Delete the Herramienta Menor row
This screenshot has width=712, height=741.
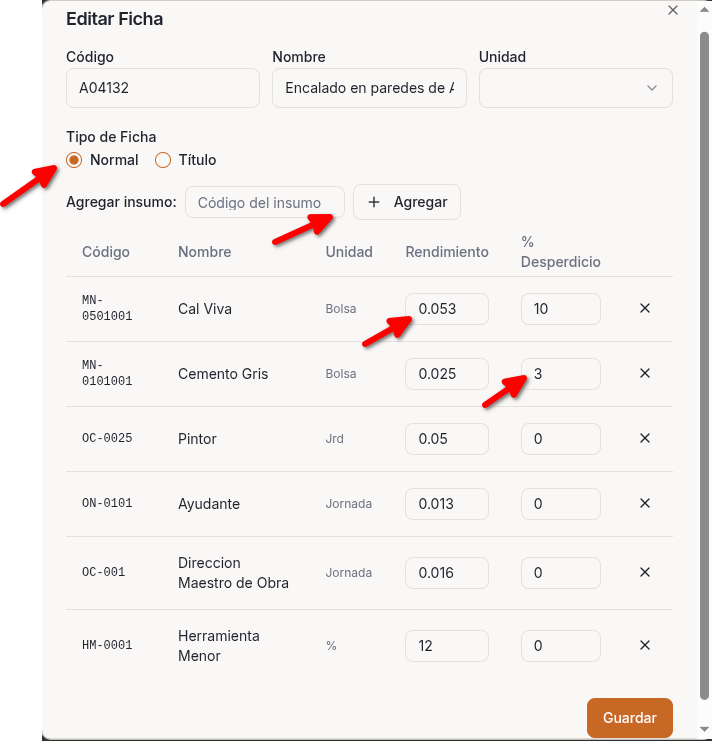(645, 645)
